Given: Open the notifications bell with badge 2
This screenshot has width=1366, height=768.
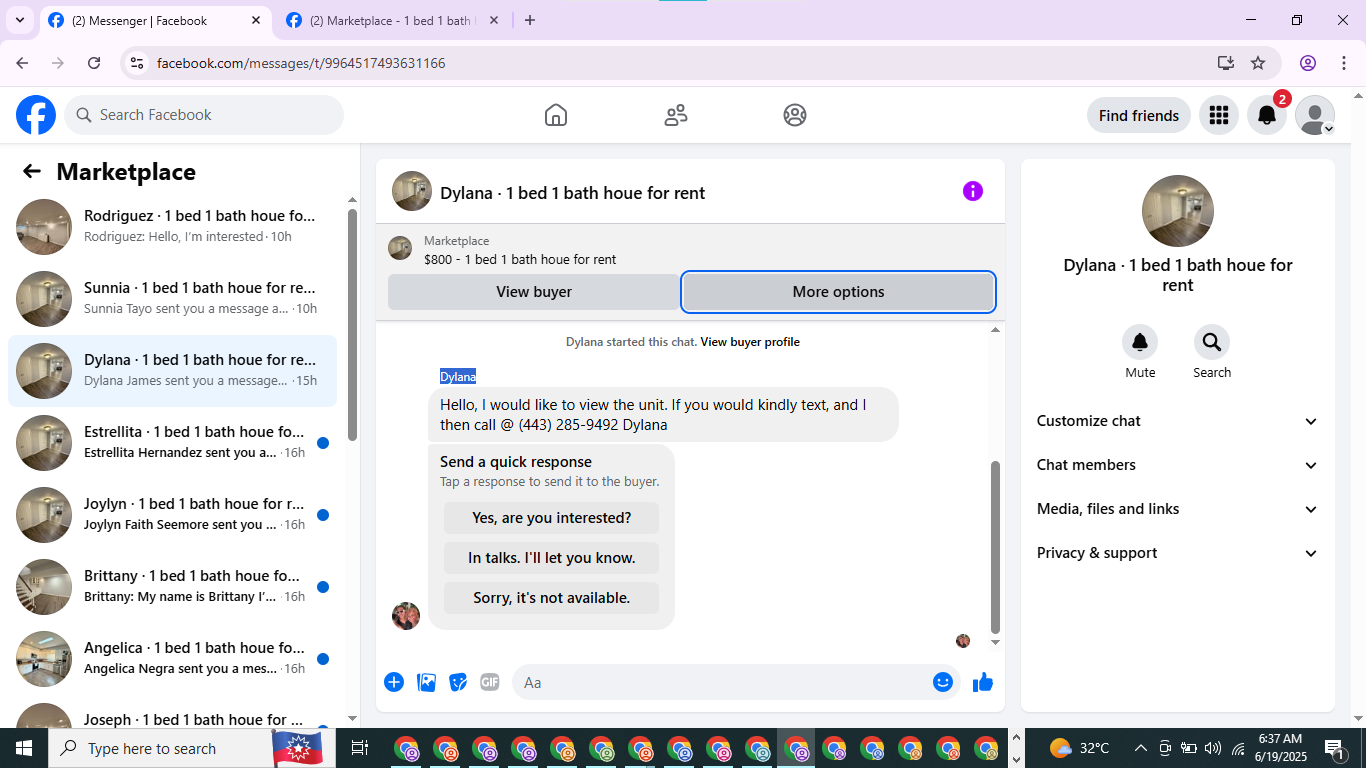Looking at the screenshot, I should click(x=1267, y=115).
